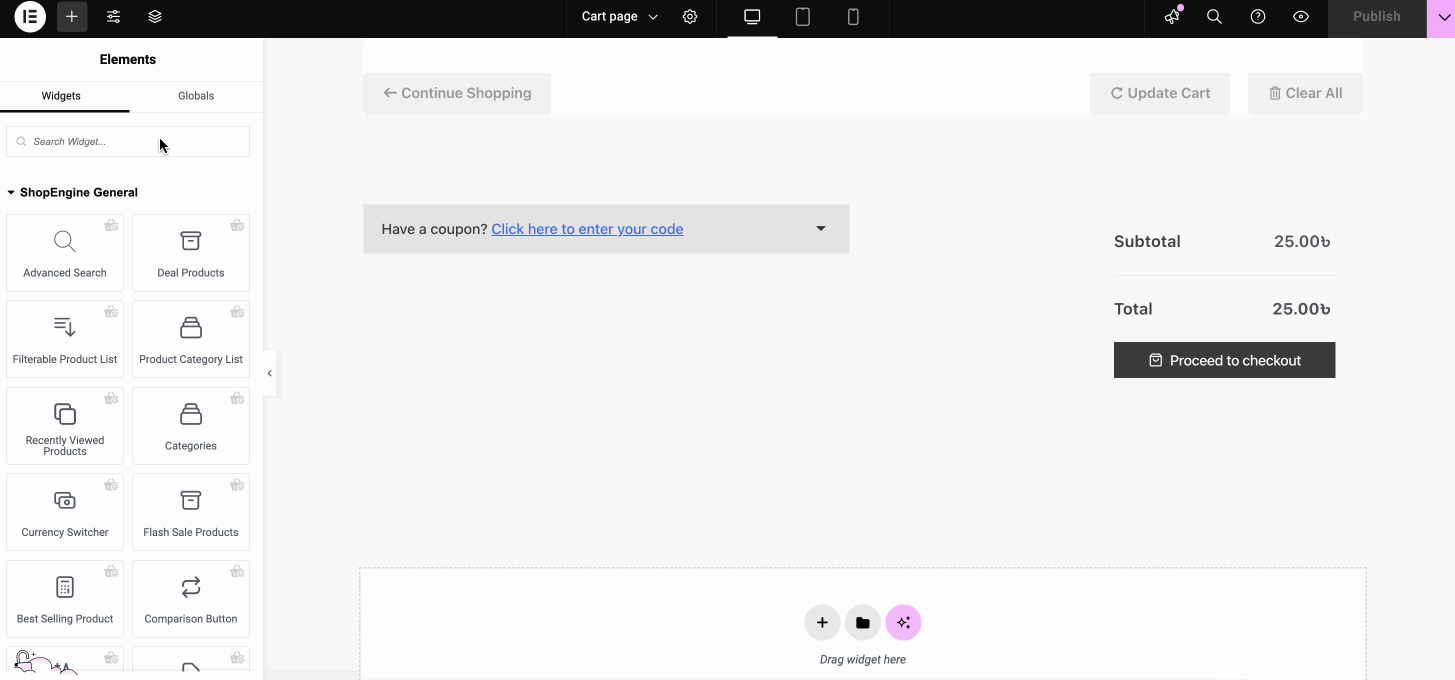This screenshot has height=680, width=1455.
Task: Open the help question mark icon
Action: pos(1258,17)
